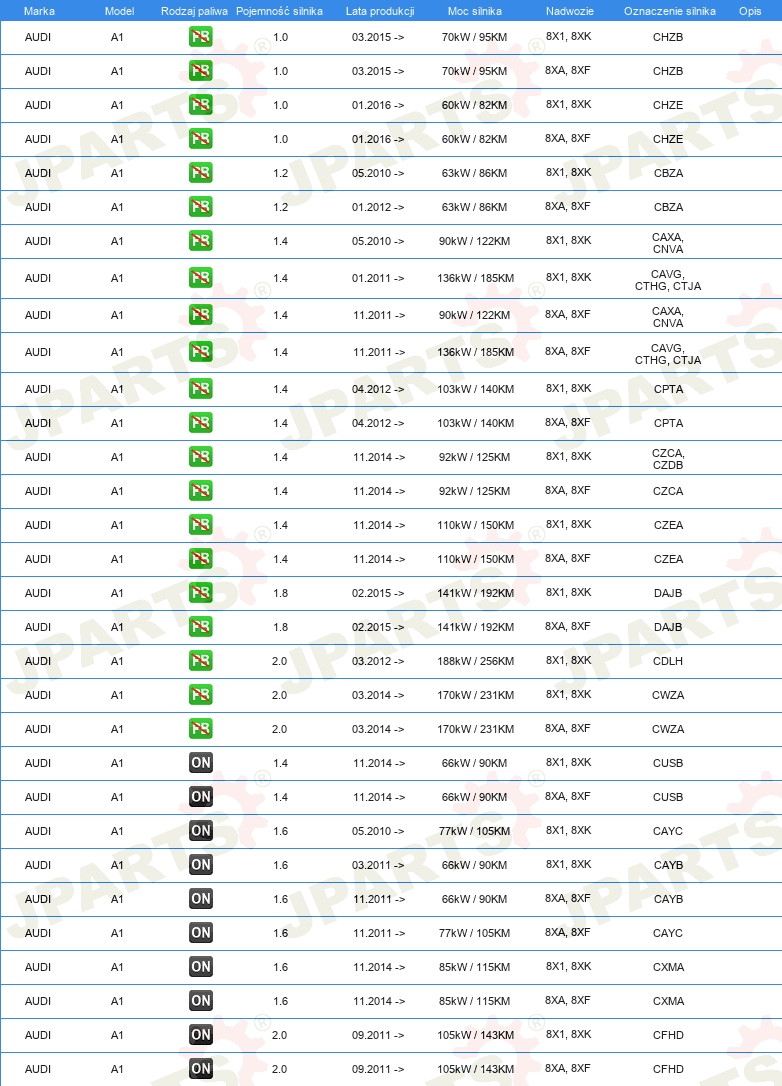Image resolution: width=782 pixels, height=1086 pixels.
Task: Click the ON diesel icon in the CUSB 8X1, 8XK row
Action: point(201,763)
